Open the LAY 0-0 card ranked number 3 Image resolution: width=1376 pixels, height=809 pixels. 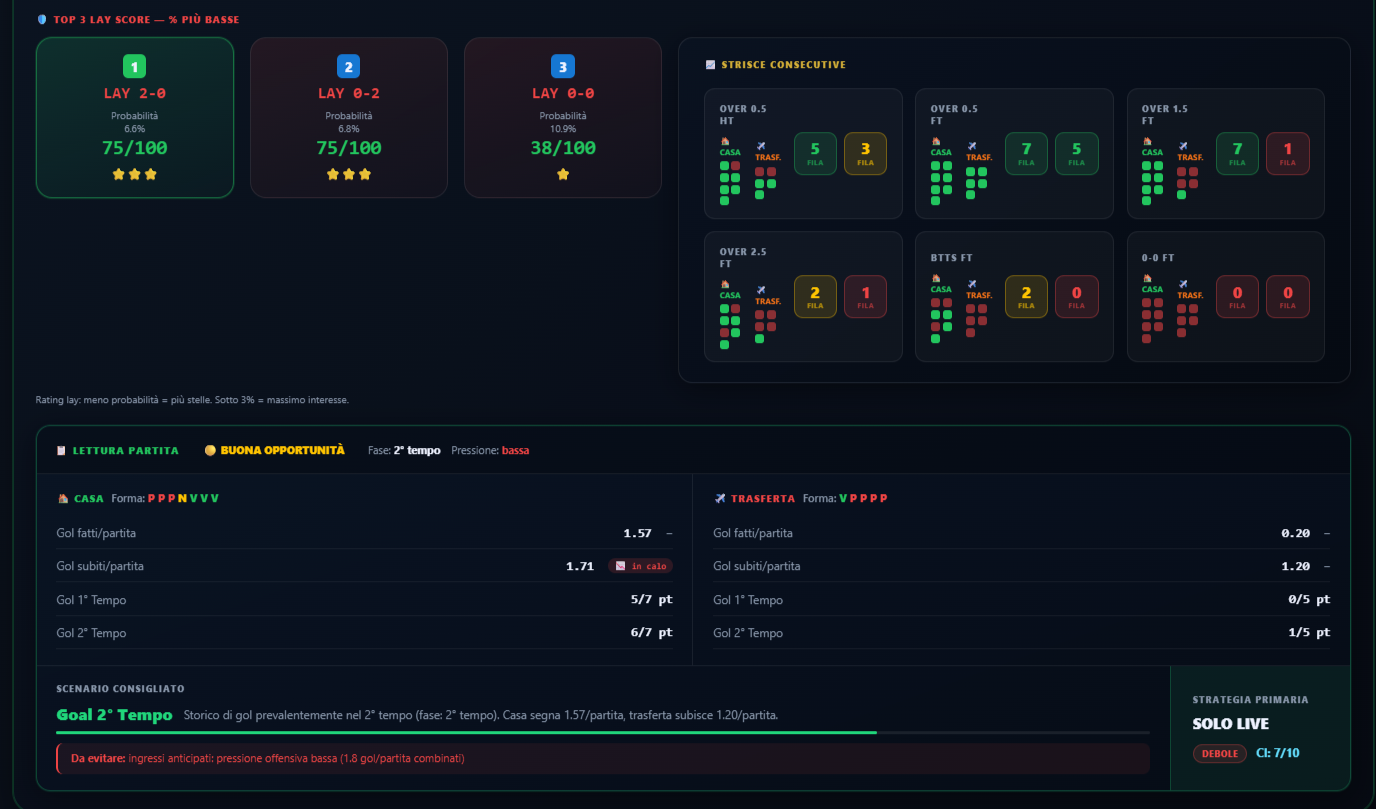click(563, 118)
